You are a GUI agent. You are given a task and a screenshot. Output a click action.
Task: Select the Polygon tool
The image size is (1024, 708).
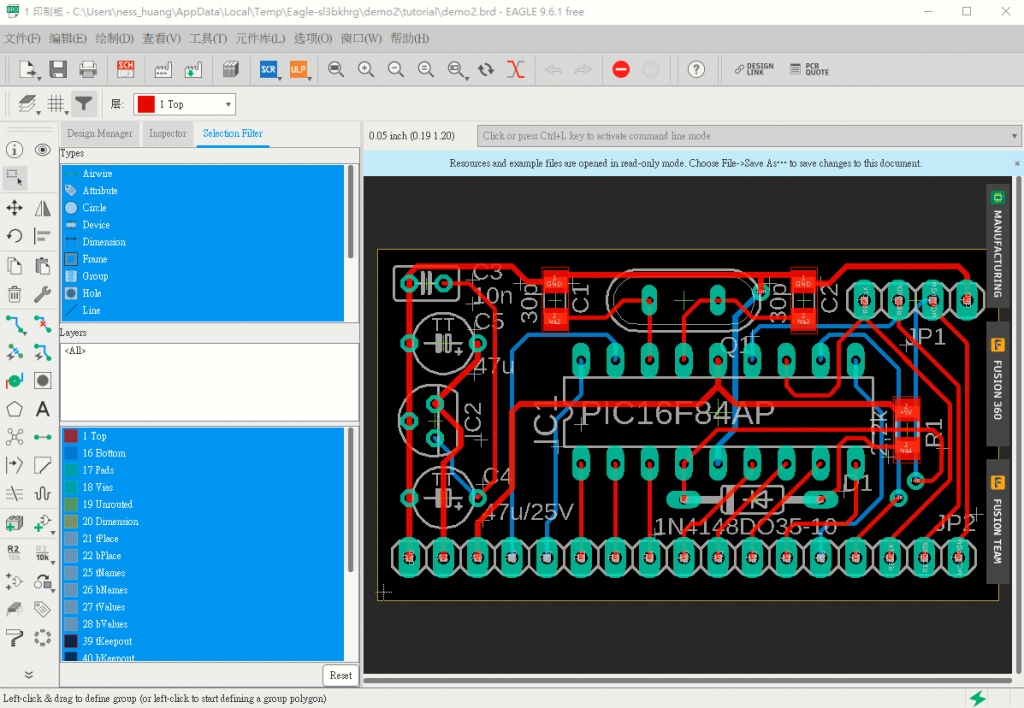coord(15,409)
